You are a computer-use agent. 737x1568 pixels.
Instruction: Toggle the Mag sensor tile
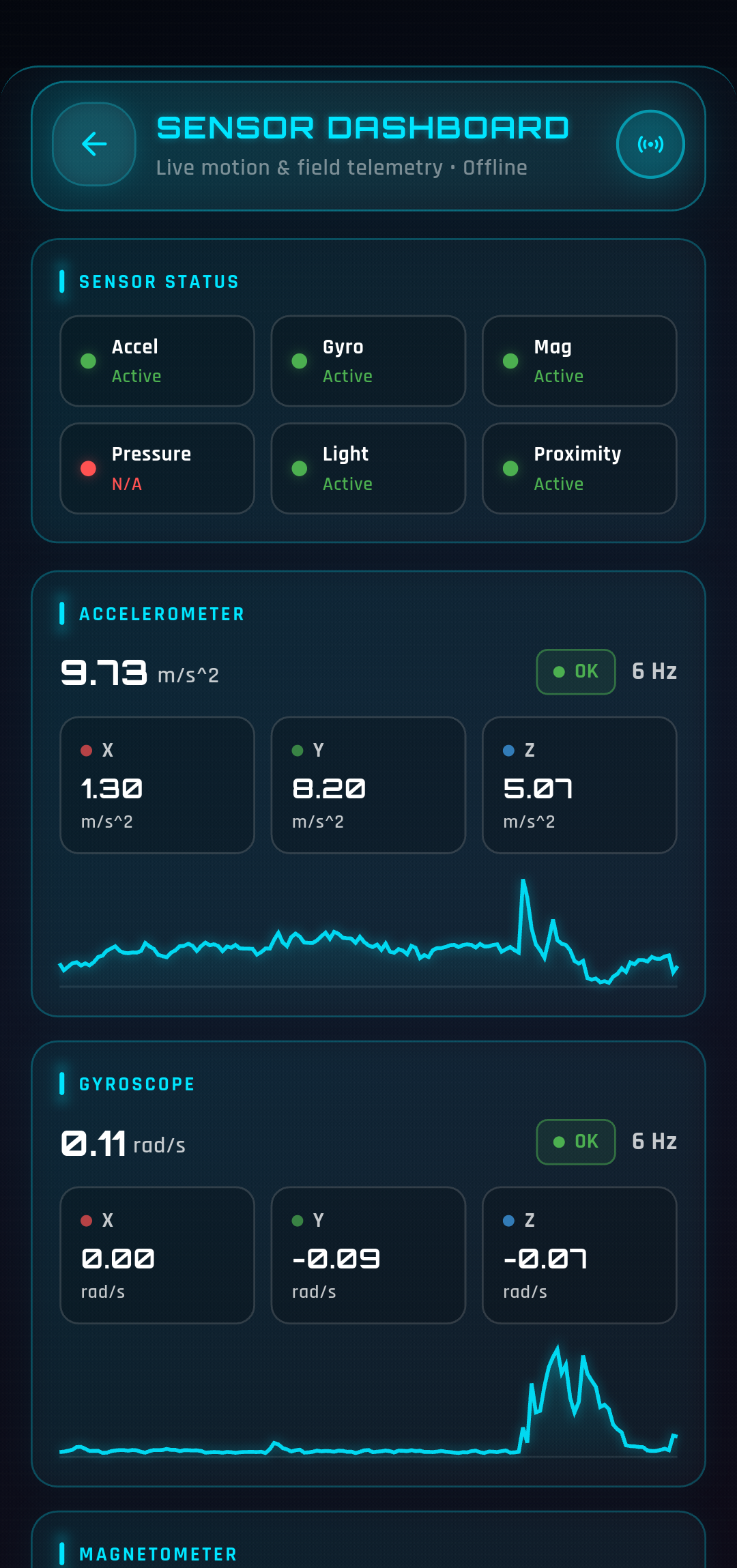point(578,361)
